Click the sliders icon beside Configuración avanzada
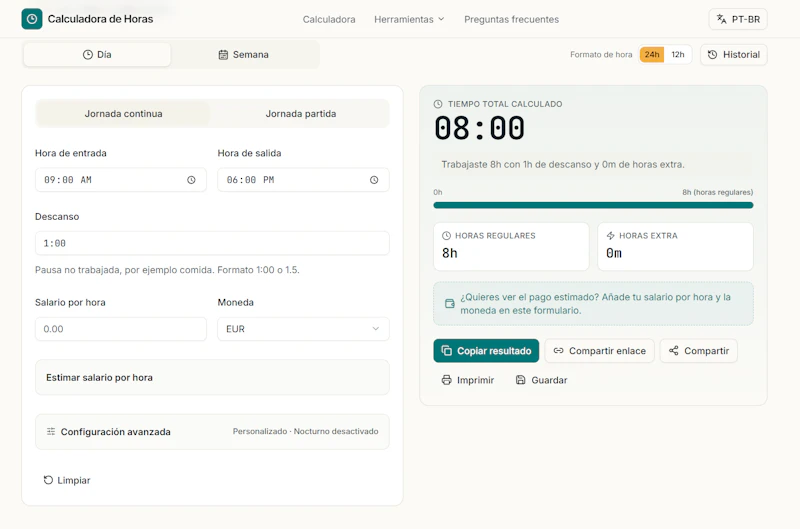 coord(51,432)
